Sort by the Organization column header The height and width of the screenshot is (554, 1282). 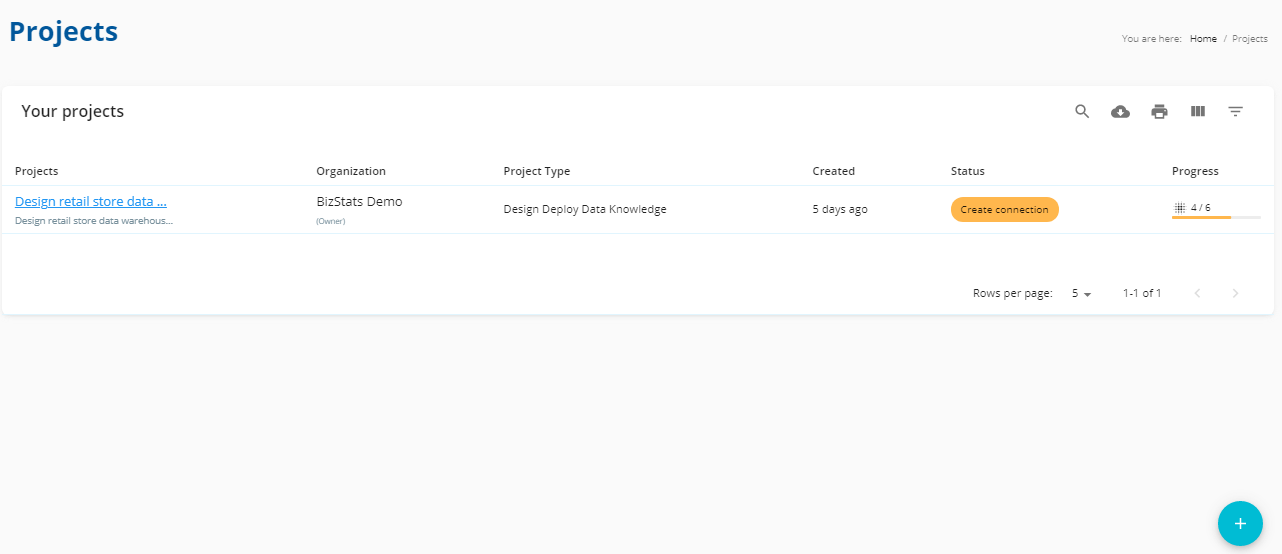351,171
